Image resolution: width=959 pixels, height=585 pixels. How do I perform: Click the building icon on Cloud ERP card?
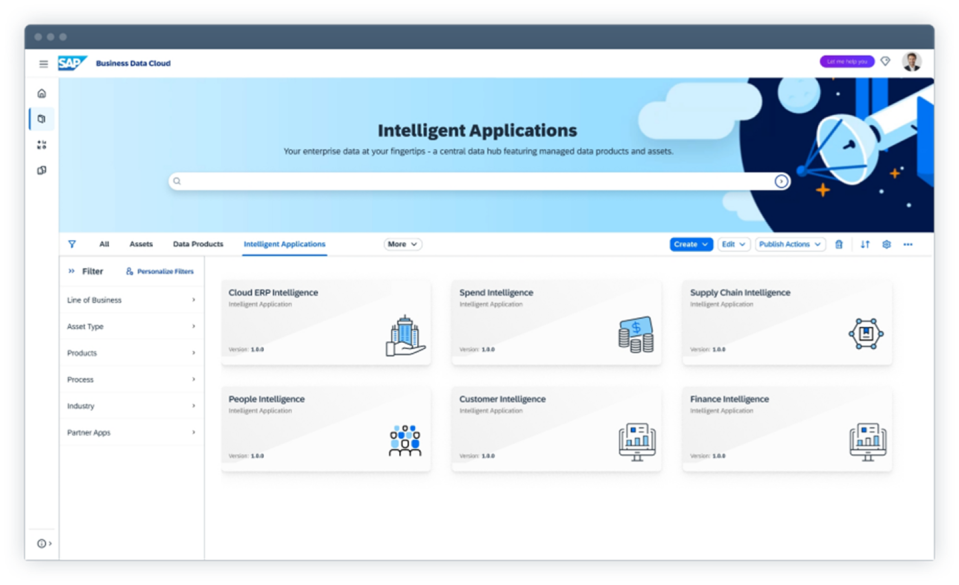pyautogui.click(x=405, y=335)
